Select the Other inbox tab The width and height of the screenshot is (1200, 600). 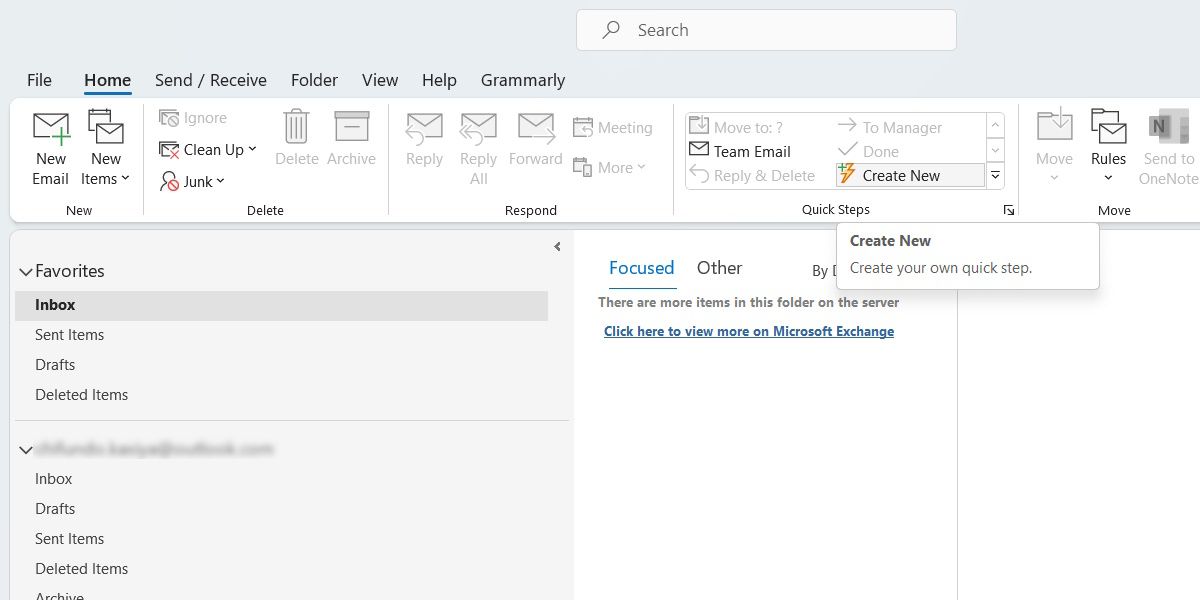pos(719,268)
